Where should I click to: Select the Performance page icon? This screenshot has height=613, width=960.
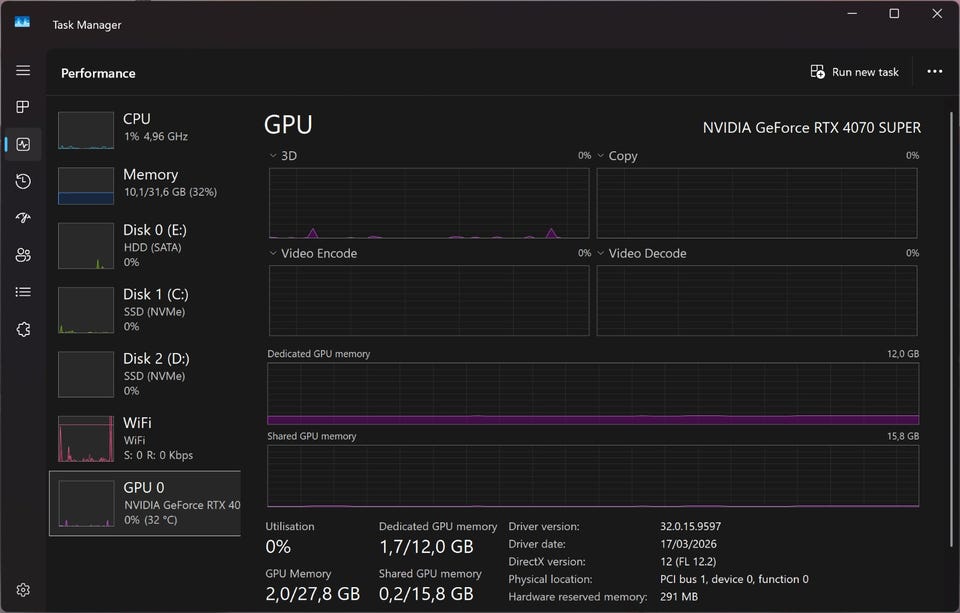[x=23, y=144]
